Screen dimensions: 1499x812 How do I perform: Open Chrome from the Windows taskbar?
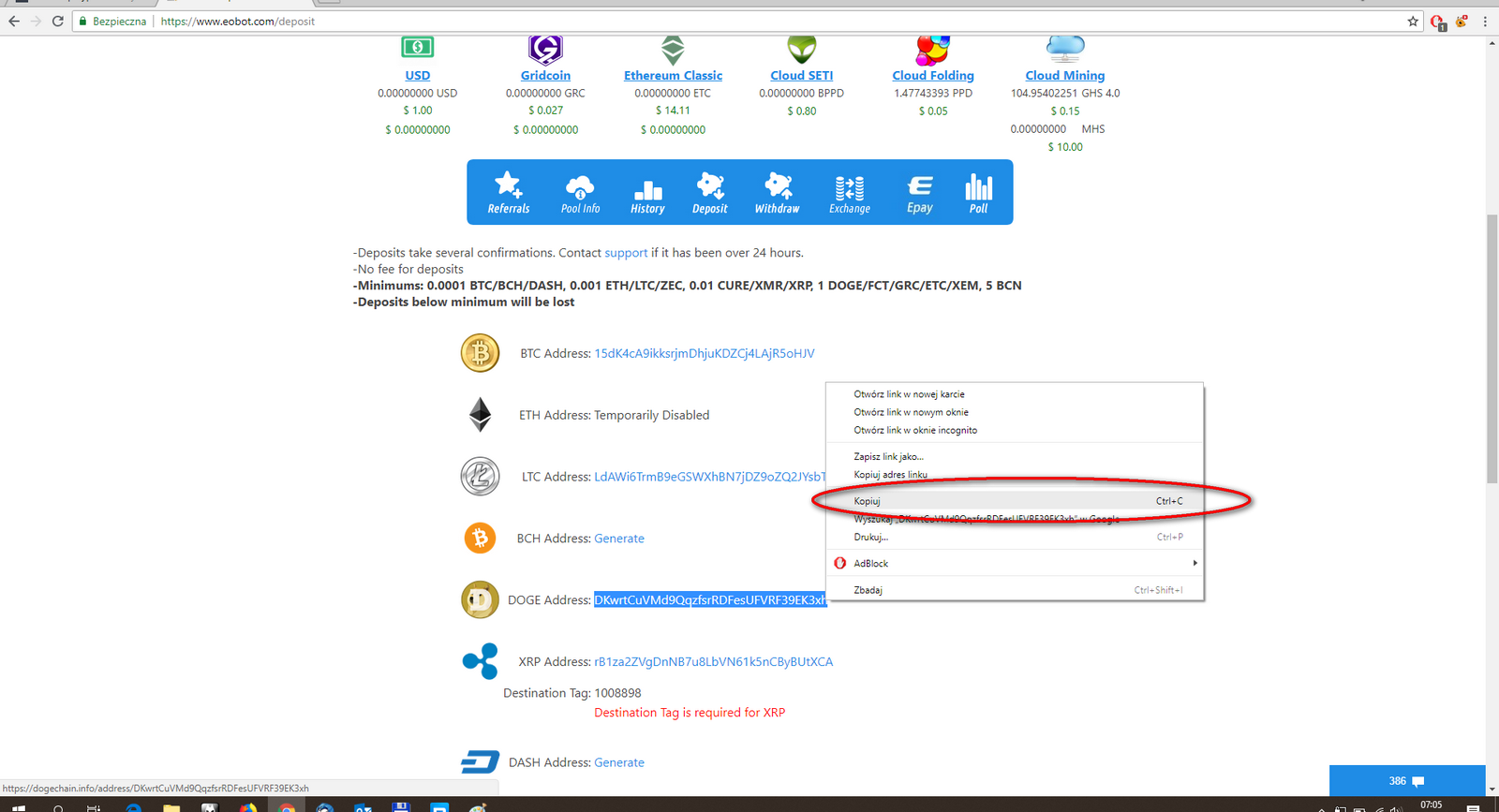[287, 806]
